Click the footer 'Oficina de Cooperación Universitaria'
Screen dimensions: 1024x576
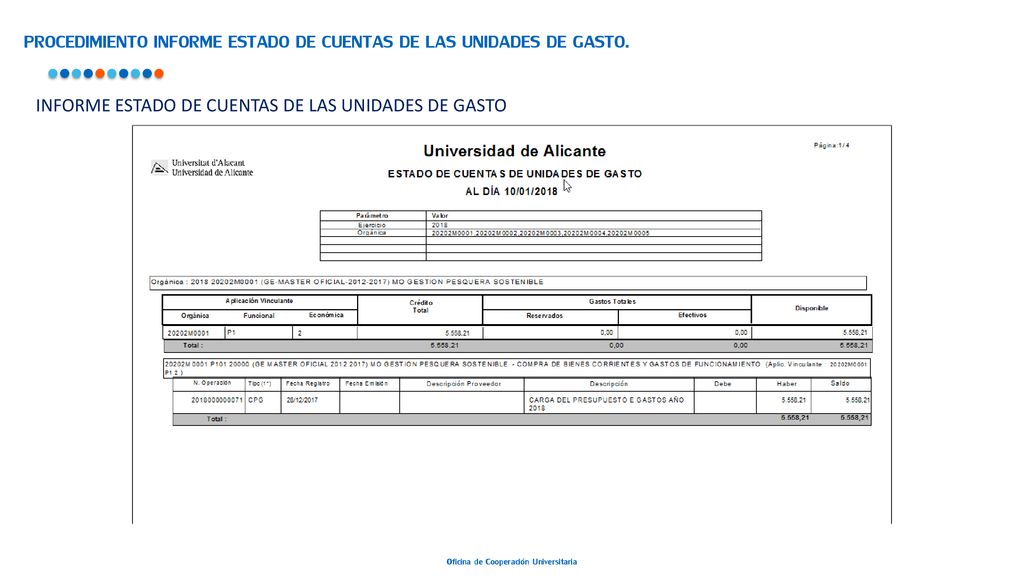[511, 562]
